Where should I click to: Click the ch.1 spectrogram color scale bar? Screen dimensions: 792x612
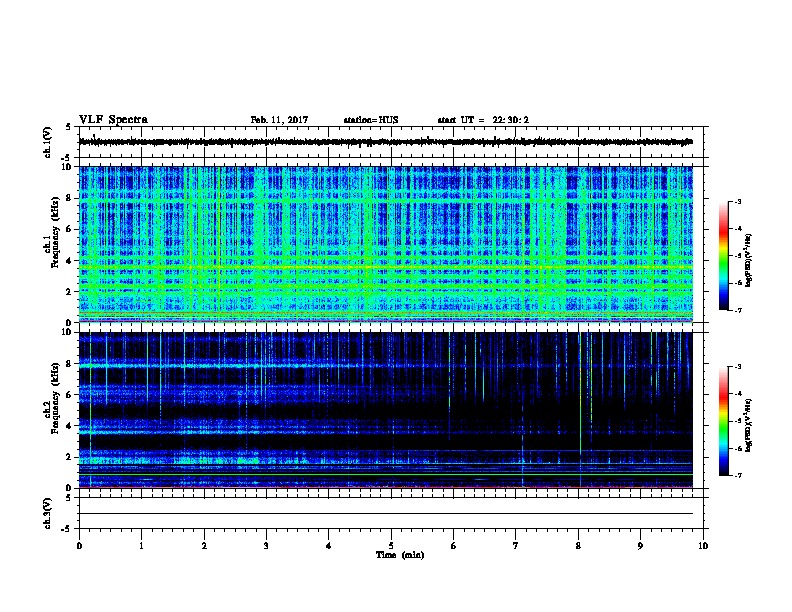[x=724, y=256]
